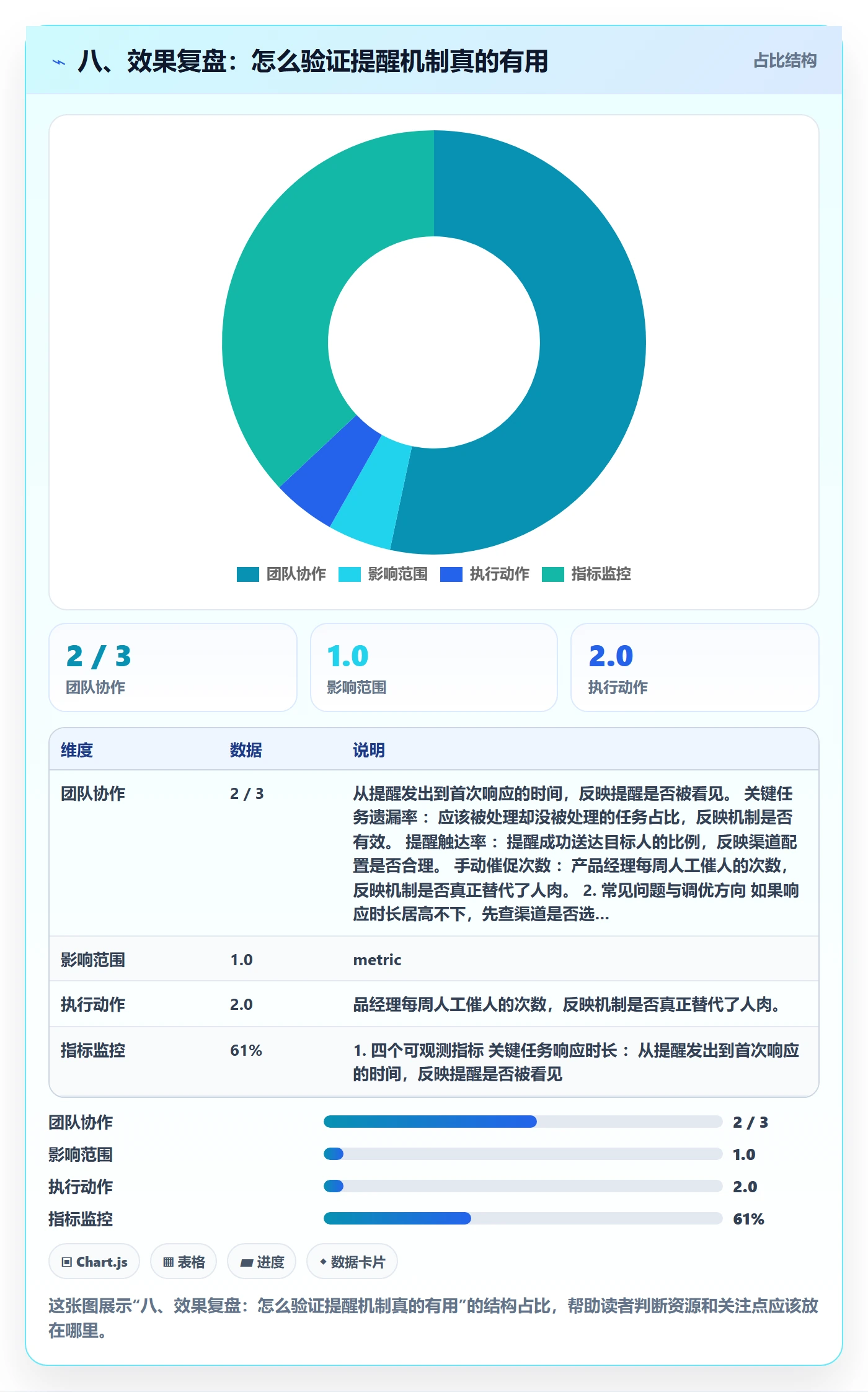Image resolution: width=868 pixels, height=1392 pixels.
Task: Select the 团队协作 table row cell
Action: 93,793
